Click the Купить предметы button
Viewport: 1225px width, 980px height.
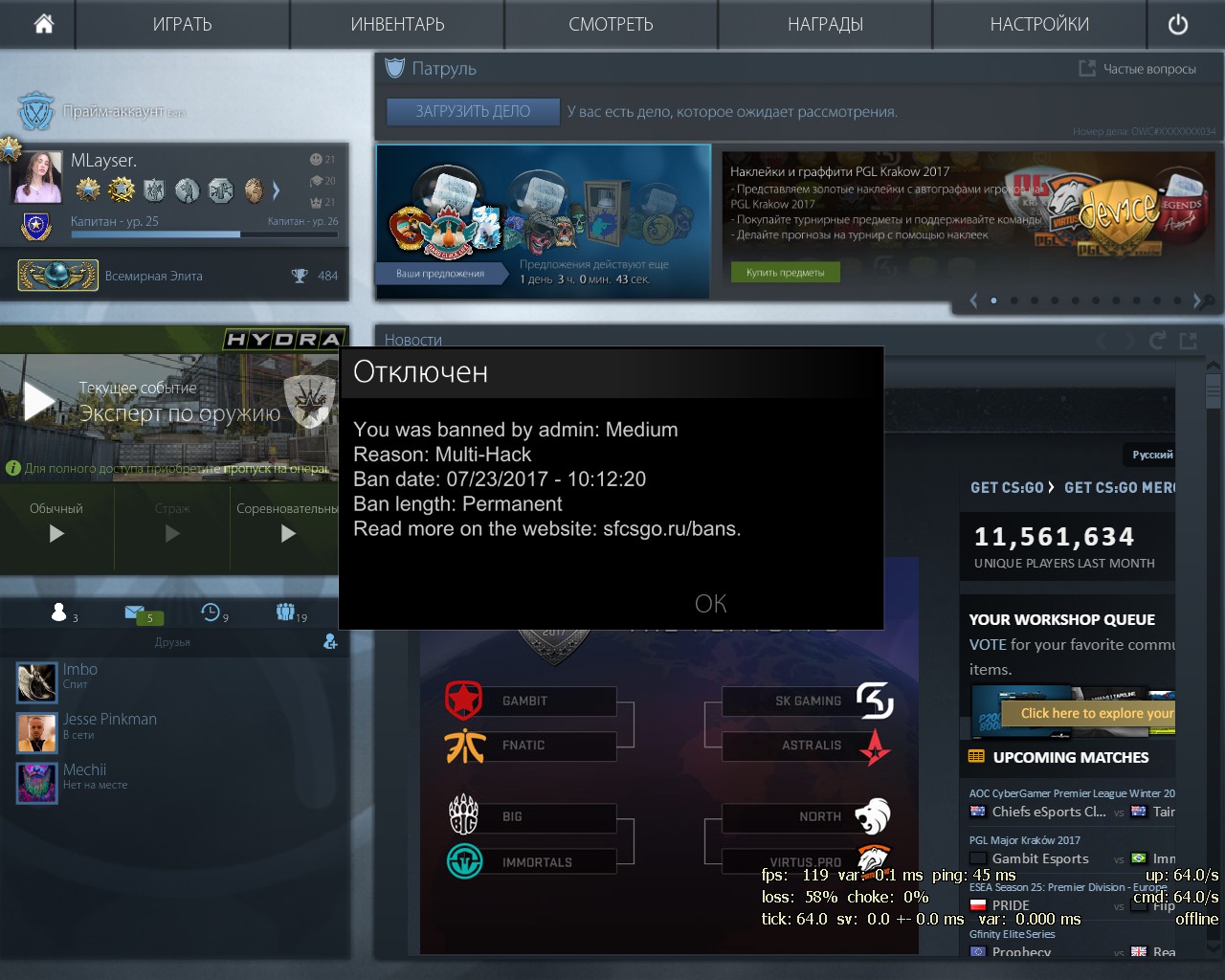click(x=785, y=273)
